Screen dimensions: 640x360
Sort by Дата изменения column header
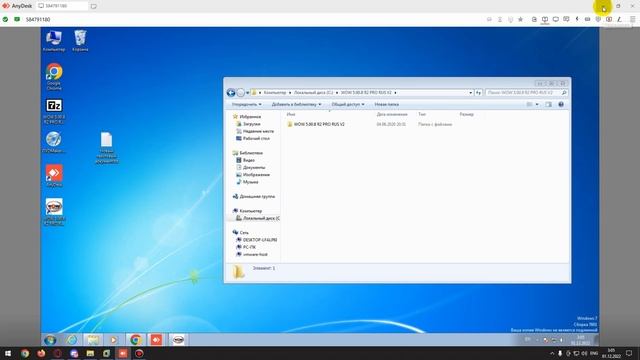(392, 114)
